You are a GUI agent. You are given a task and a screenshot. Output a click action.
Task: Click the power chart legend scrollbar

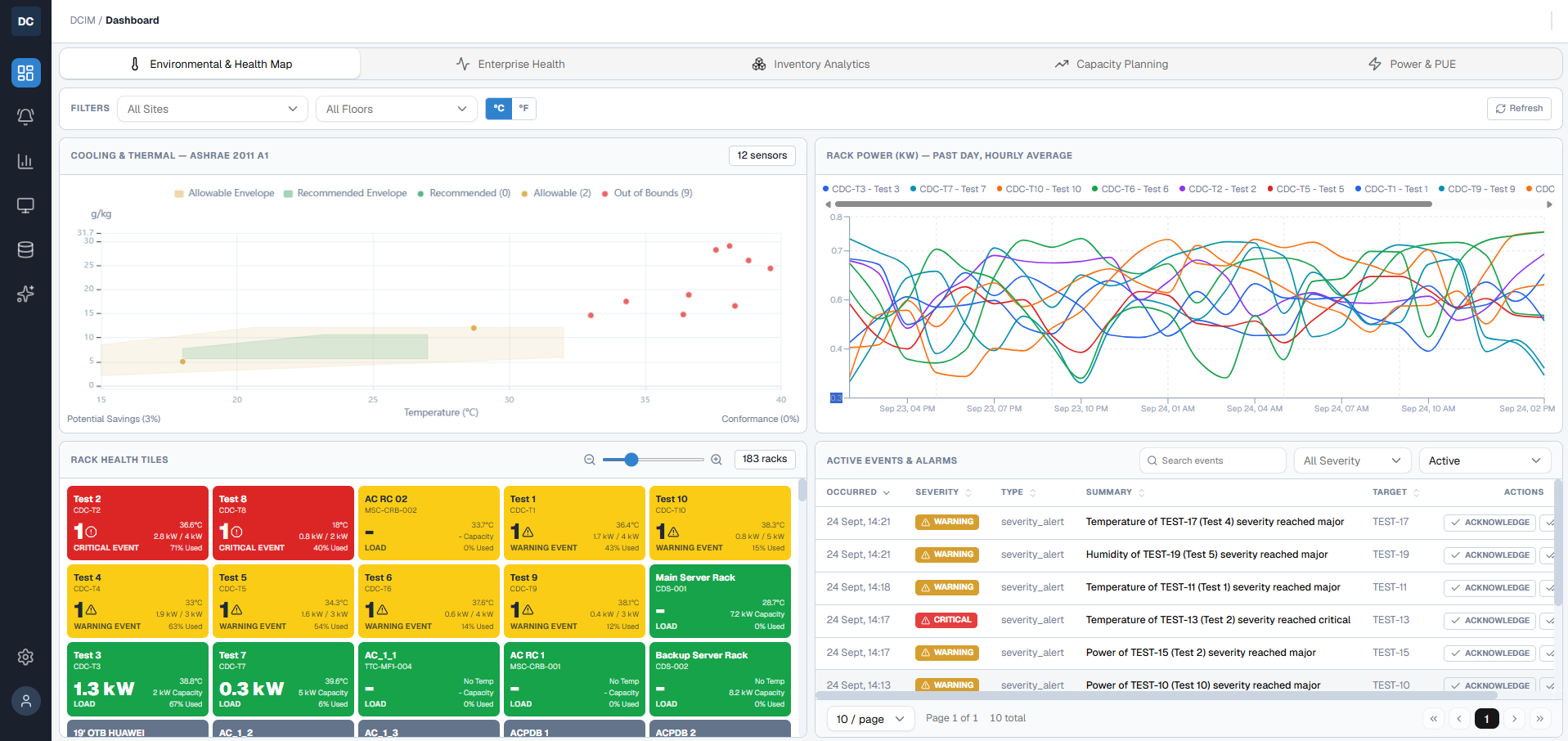(1133, 204)
